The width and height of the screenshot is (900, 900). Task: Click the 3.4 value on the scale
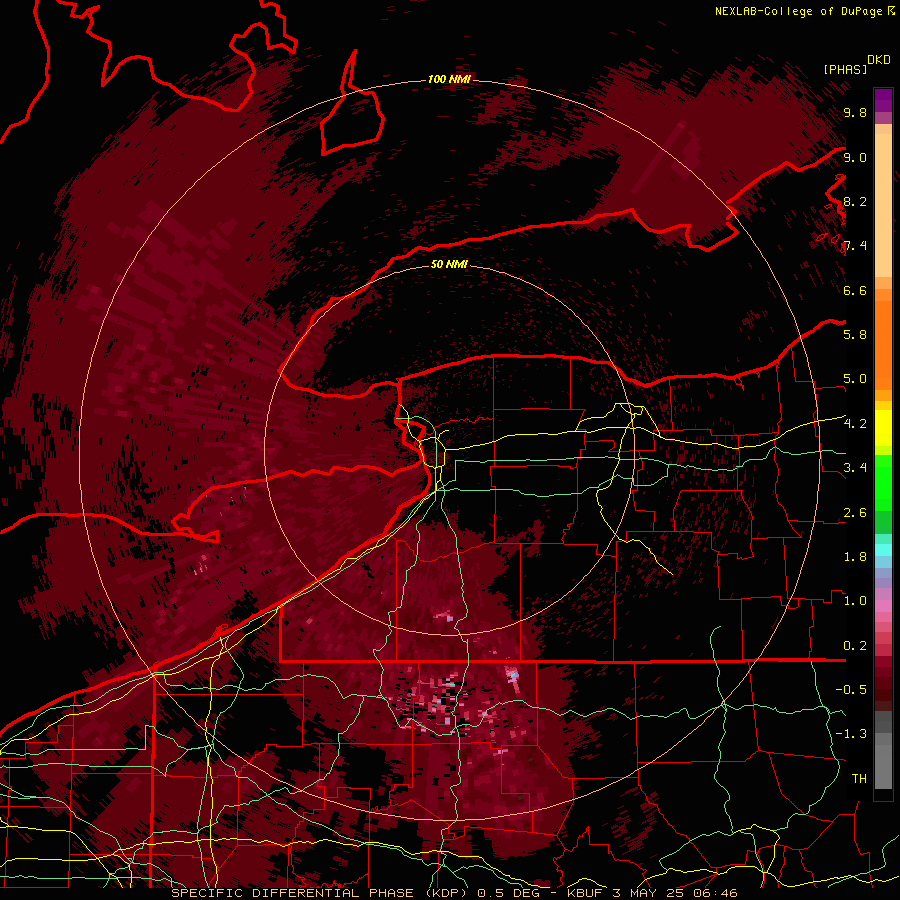tap(855, 468)
